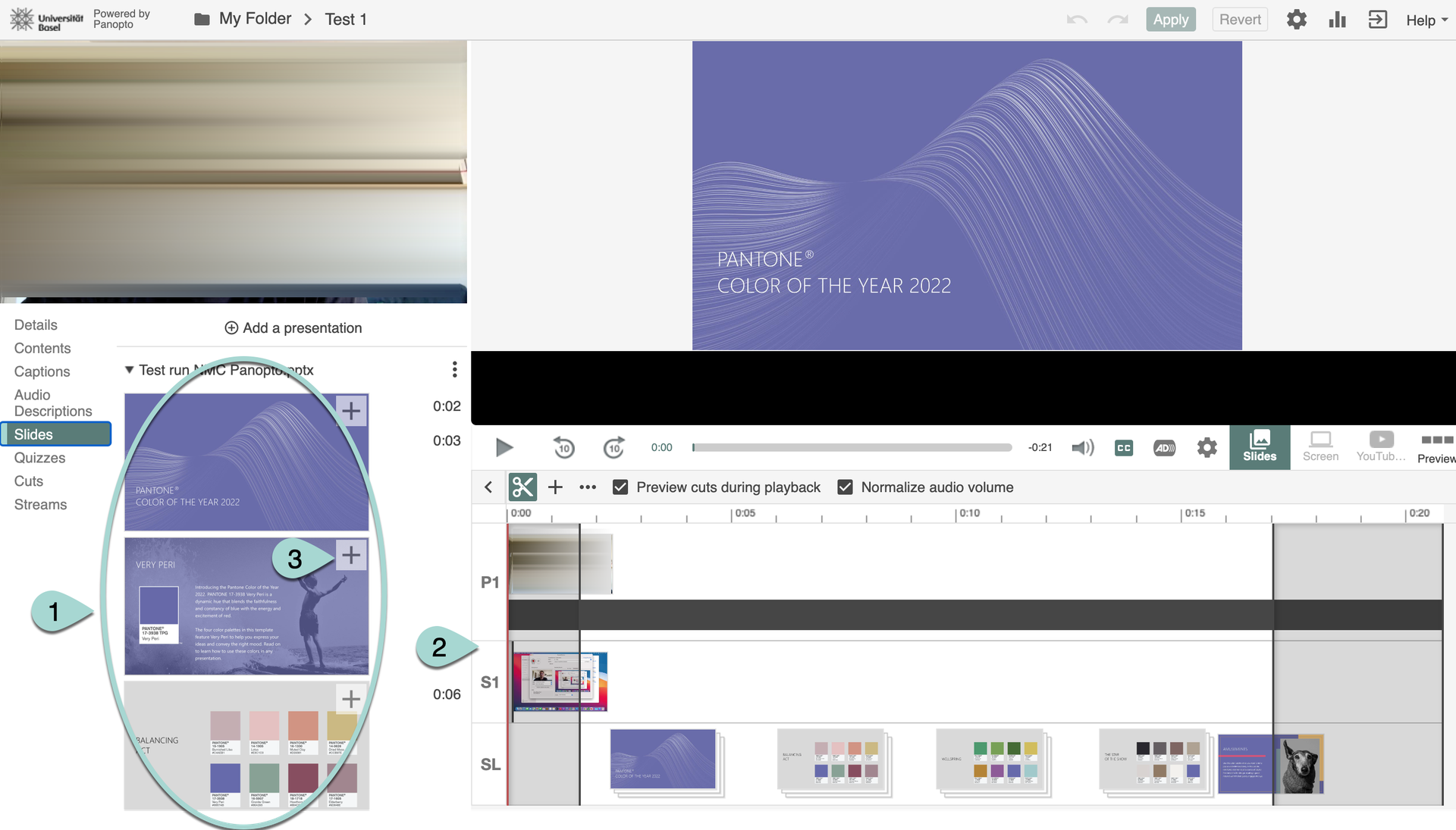Image resolution: width=1456 pixels, height=830 pixels.
Task: Click the forward 10 seconds button
Action: 613,448
